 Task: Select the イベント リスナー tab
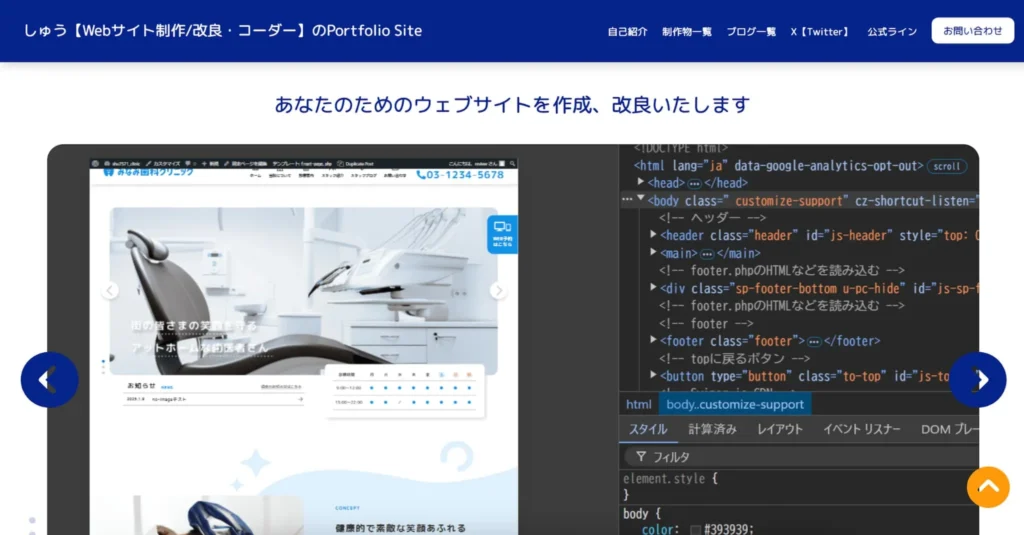[862, 429]
